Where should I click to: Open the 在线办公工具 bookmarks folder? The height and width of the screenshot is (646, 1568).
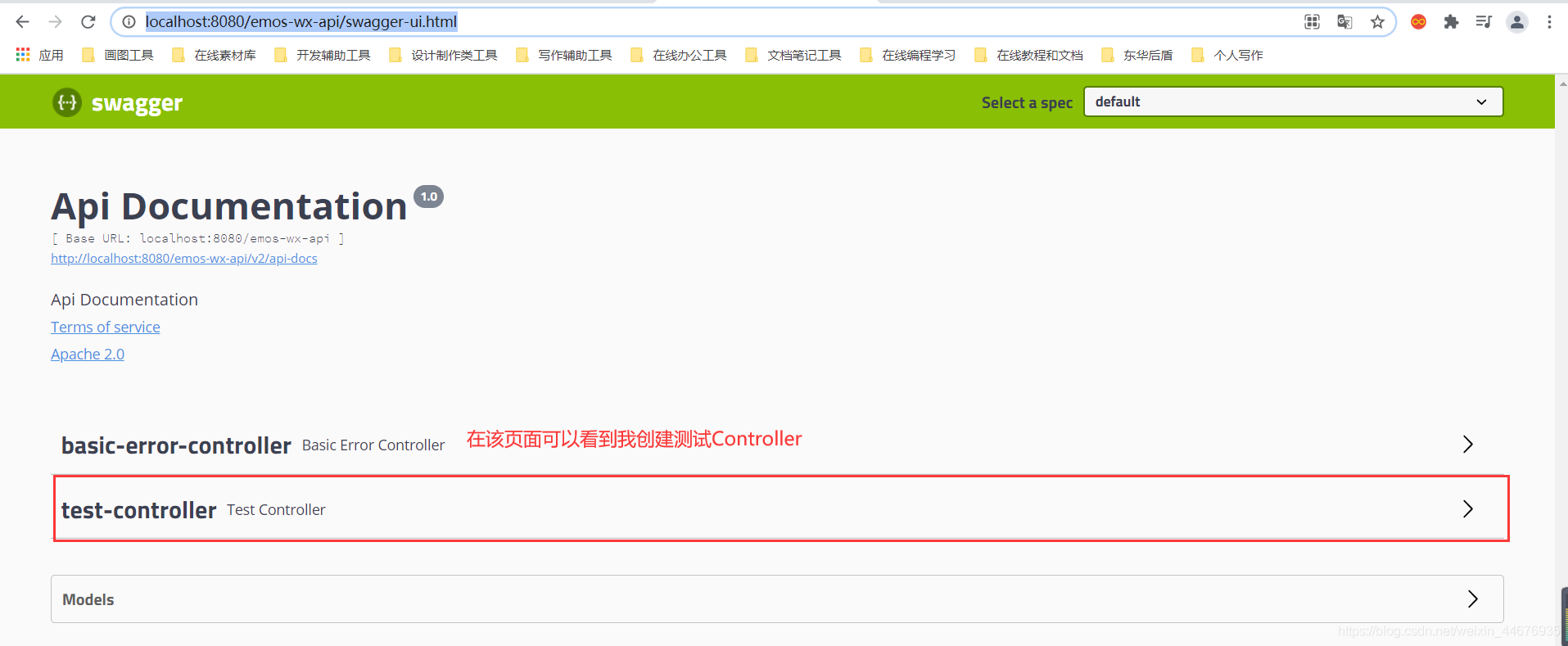point(678,55)
